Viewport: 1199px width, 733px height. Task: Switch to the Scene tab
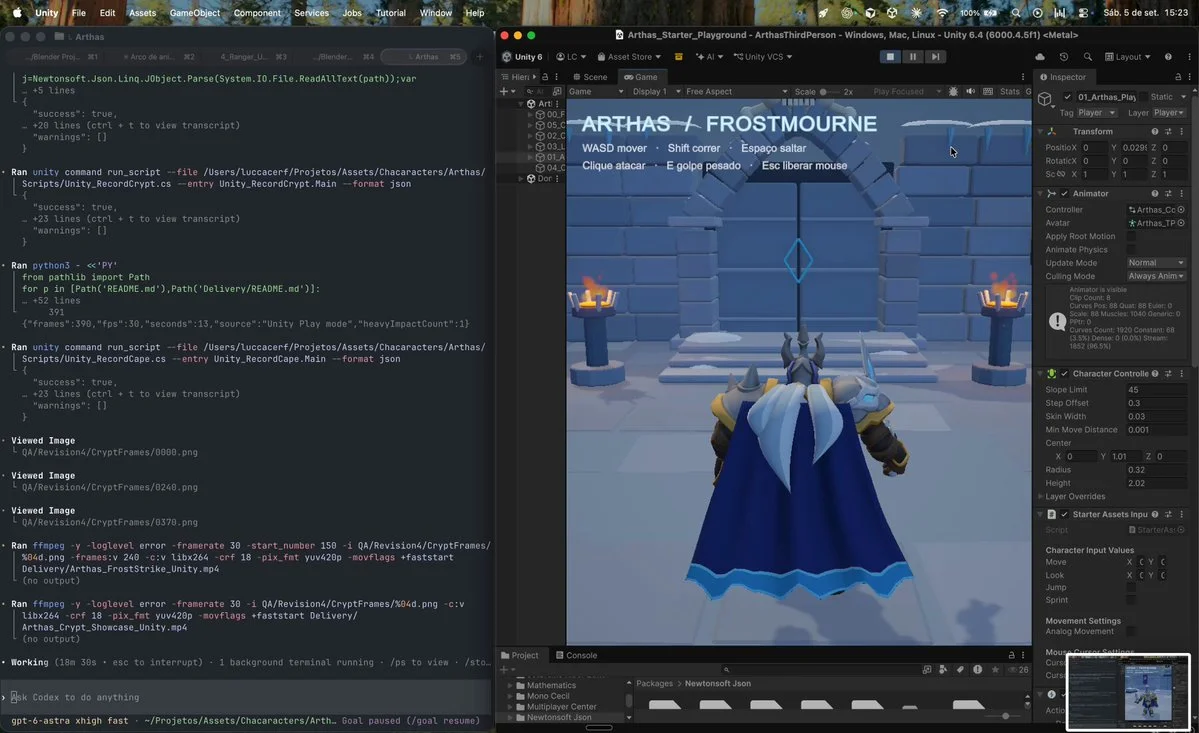(x=590, y=76)
